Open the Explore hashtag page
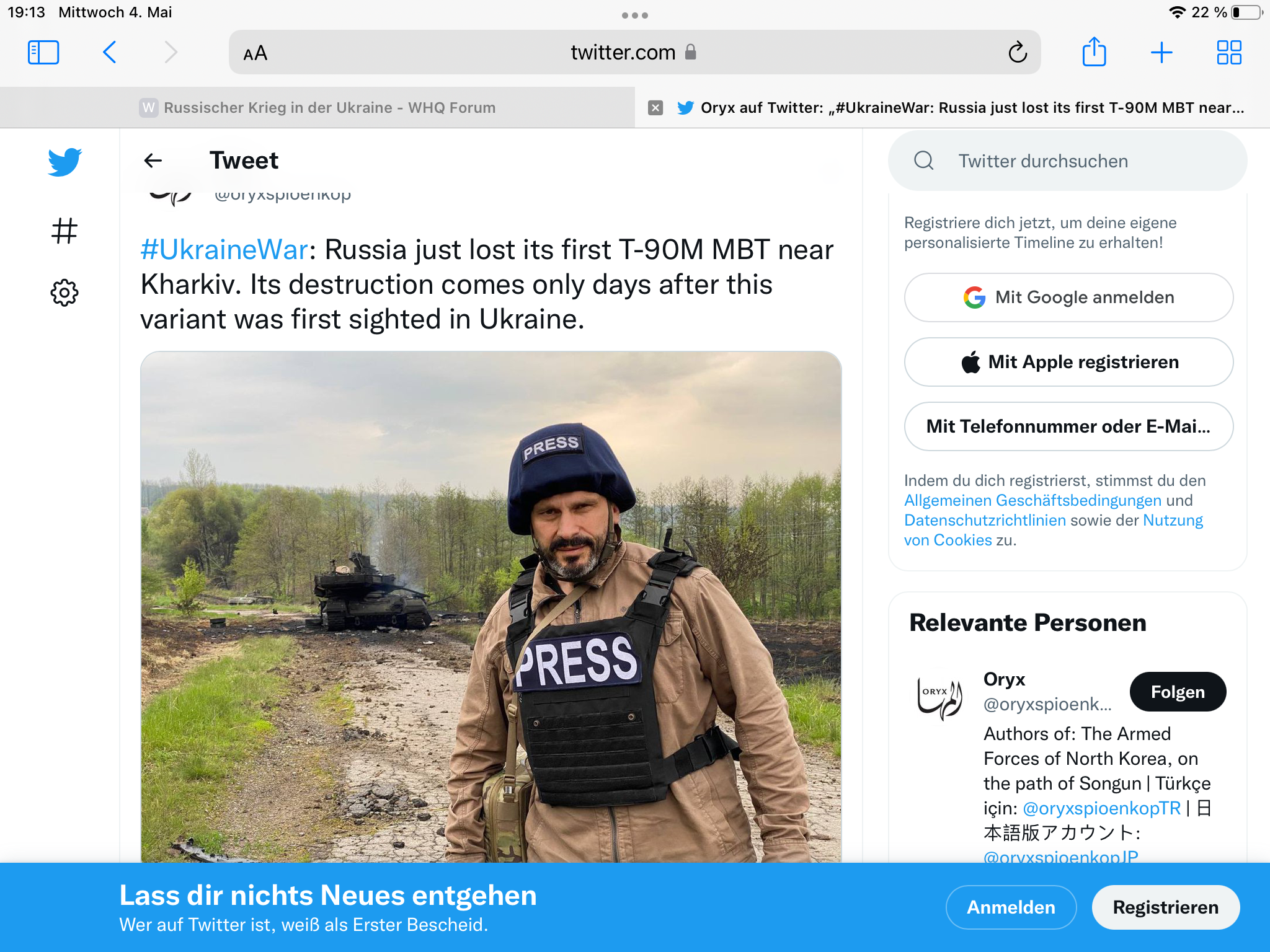Screen dimensions: 1270x952 coord(64,231)
